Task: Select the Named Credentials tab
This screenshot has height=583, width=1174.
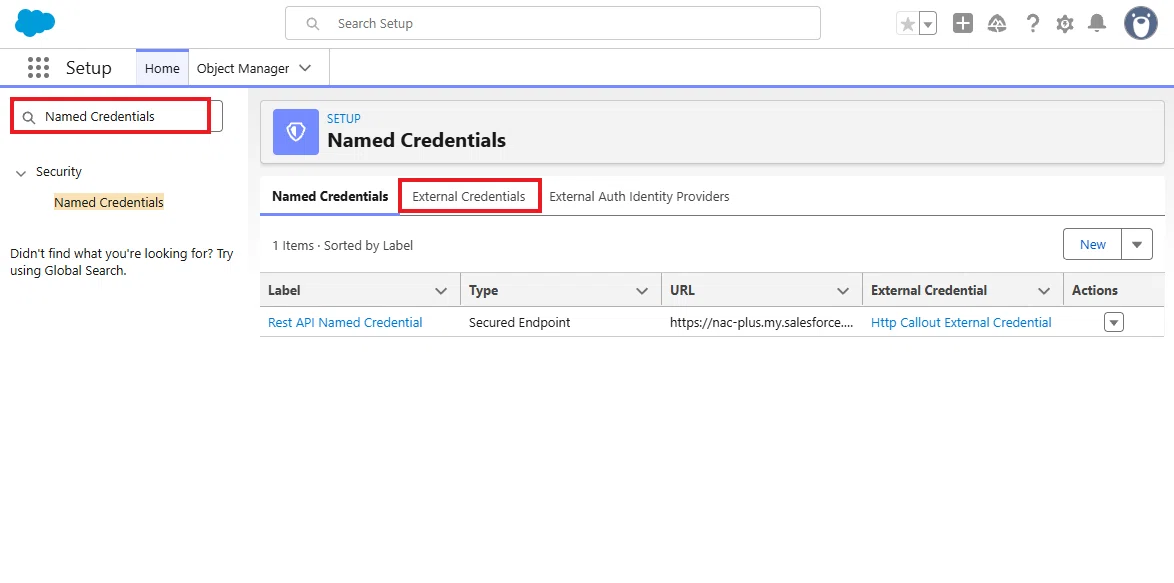Action: click(x=330, y=196)
